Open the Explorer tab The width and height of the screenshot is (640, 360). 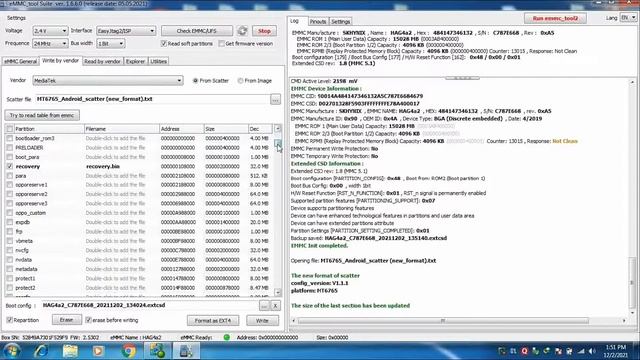136,61
